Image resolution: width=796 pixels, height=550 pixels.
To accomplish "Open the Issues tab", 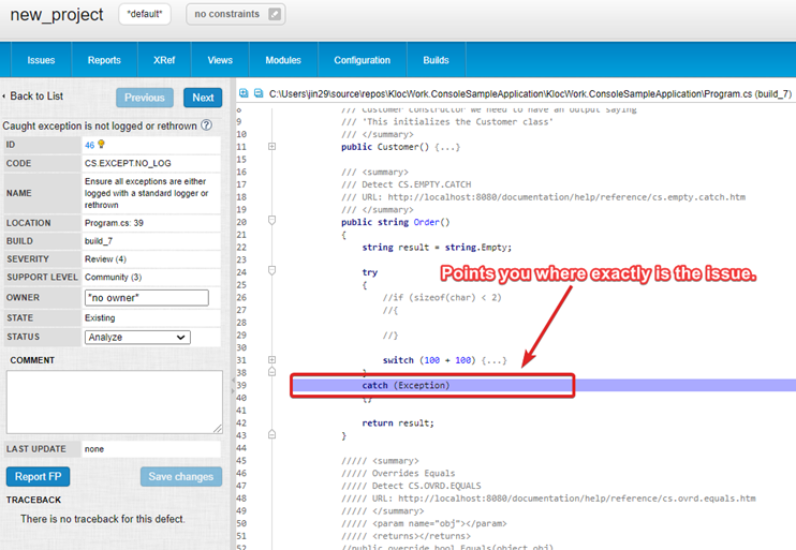I will click(41, 60).
